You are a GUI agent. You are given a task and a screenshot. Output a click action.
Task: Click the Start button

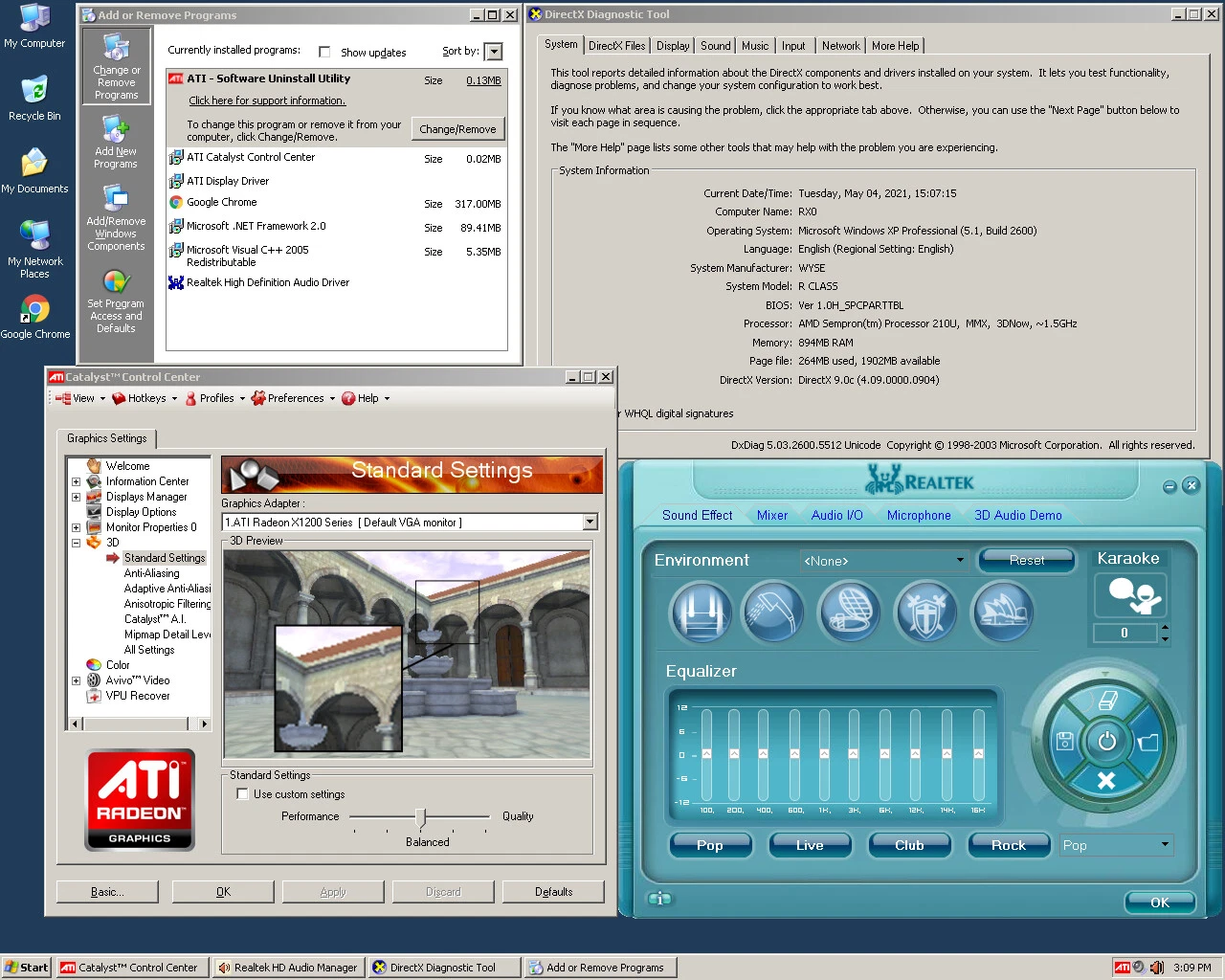point(26,968)
